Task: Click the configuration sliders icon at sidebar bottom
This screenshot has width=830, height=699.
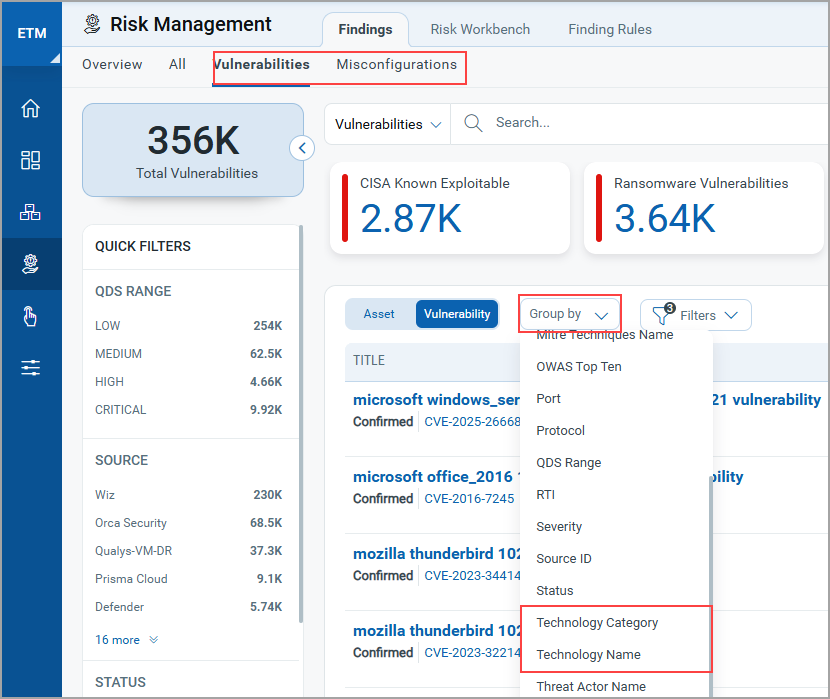Action: pyautogui.click(x=30, y=367)
